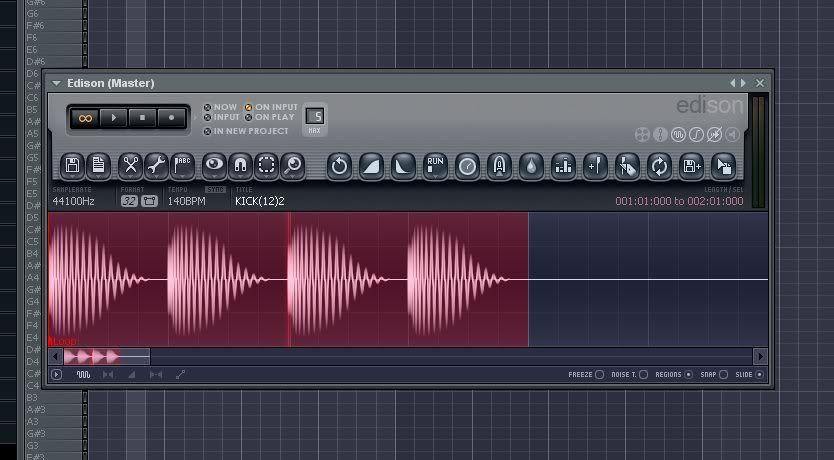Toggle the stereo format button

coord(149,201)
